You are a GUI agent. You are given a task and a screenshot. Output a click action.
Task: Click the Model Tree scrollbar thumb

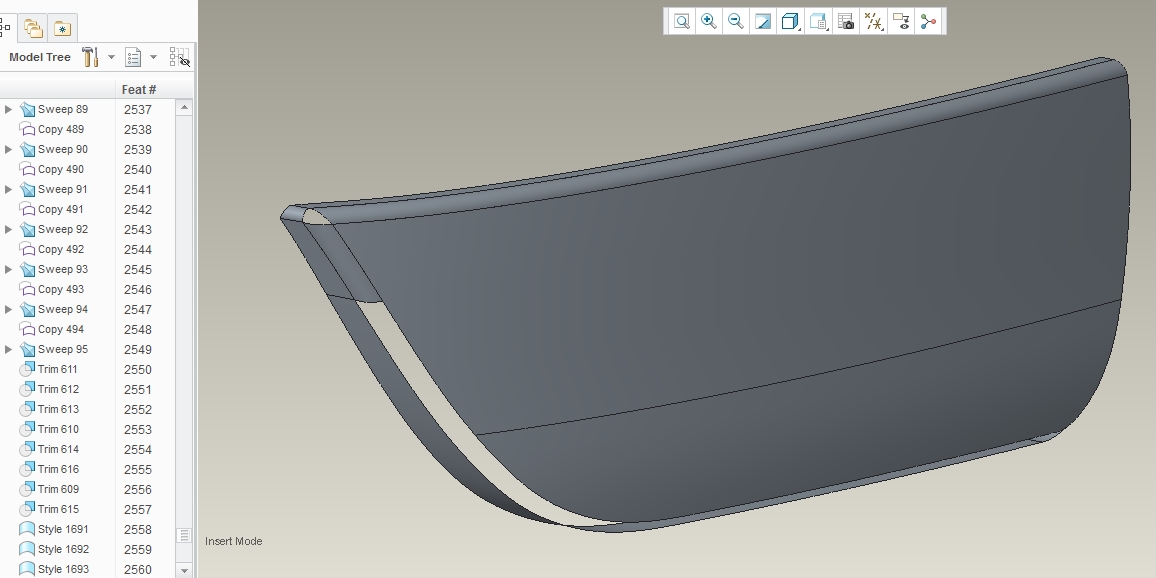click(x=184, y=535)
